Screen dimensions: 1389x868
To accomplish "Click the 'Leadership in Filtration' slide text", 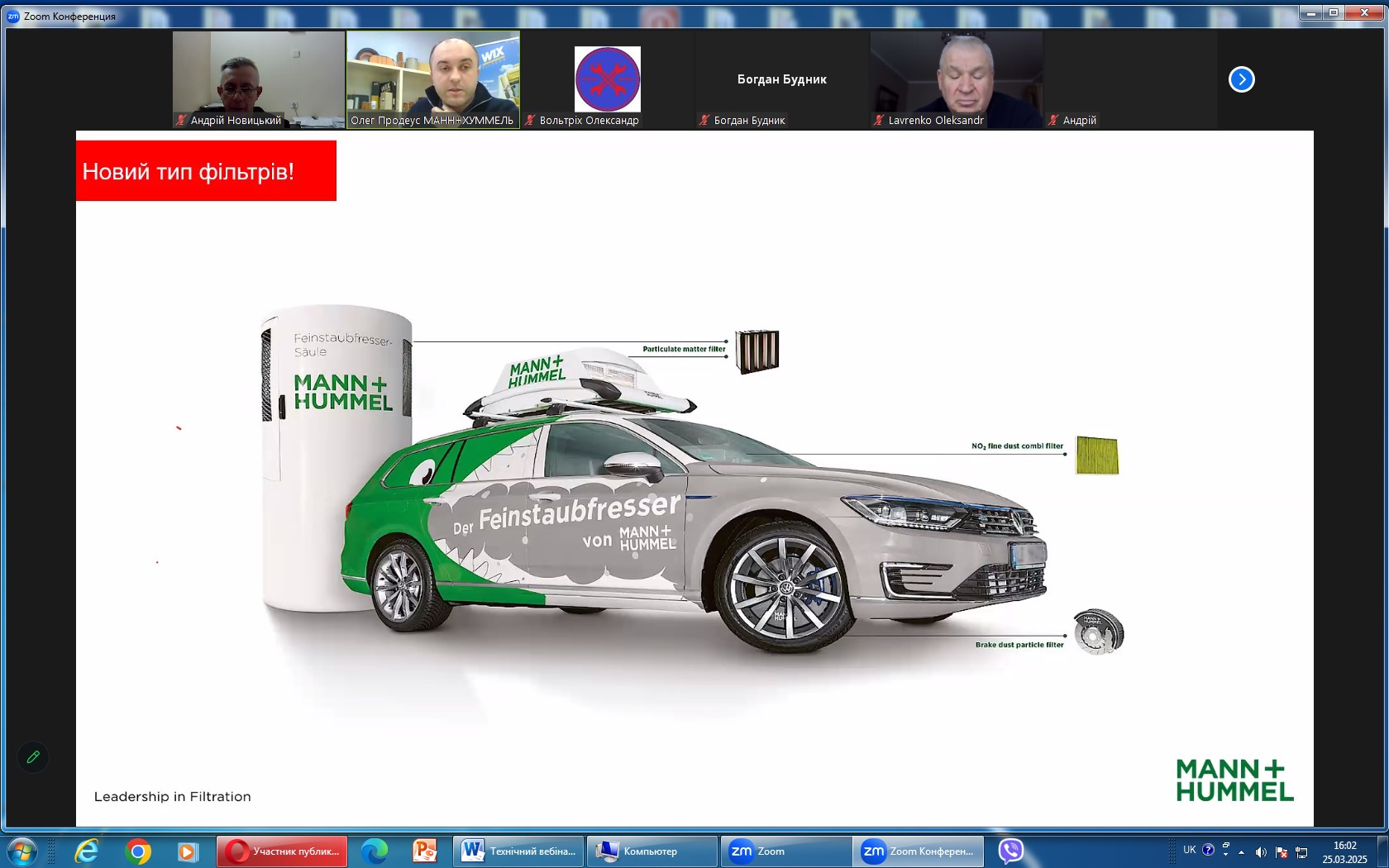I will (172, 796).
